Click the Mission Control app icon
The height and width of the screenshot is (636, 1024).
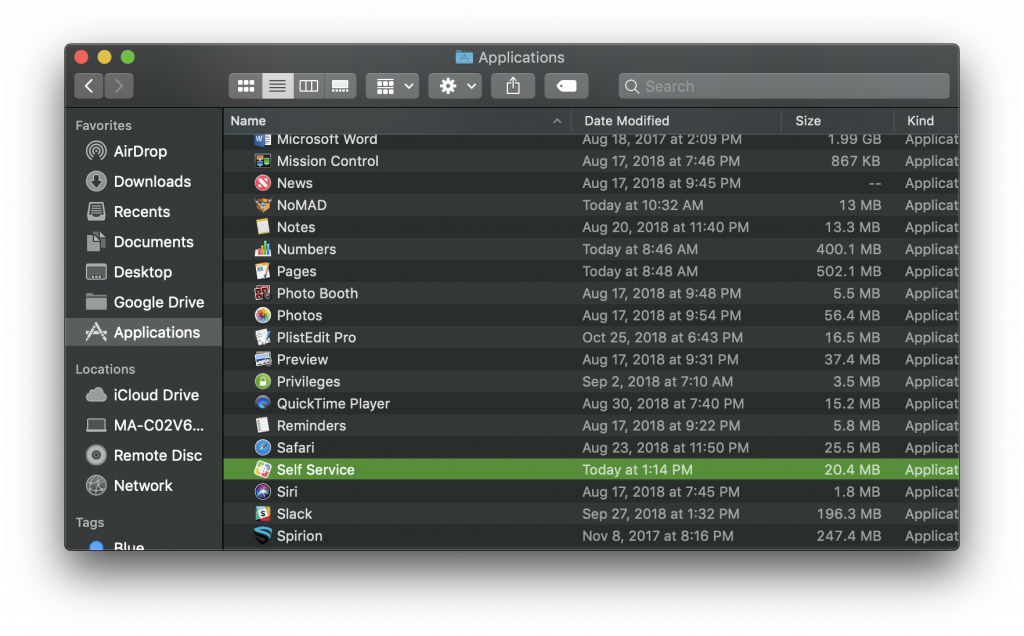263,161
